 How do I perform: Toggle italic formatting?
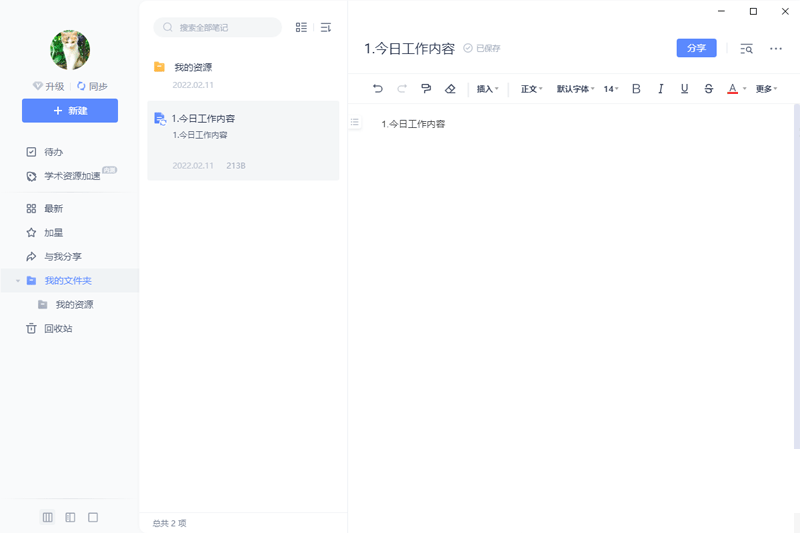[x=660, y=89]
